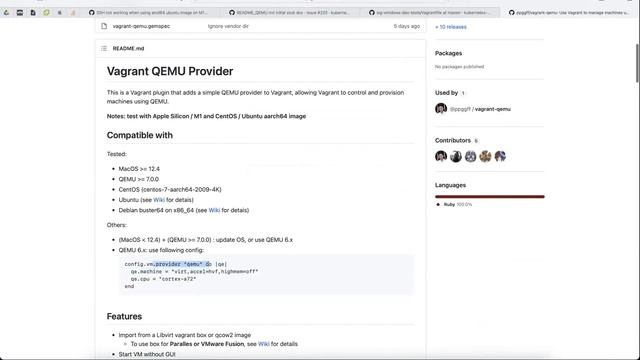Open the 'Ignore vendor dir' commit message
The height and width of the screenshot is (360, 640).
click(x=228, y=26)
